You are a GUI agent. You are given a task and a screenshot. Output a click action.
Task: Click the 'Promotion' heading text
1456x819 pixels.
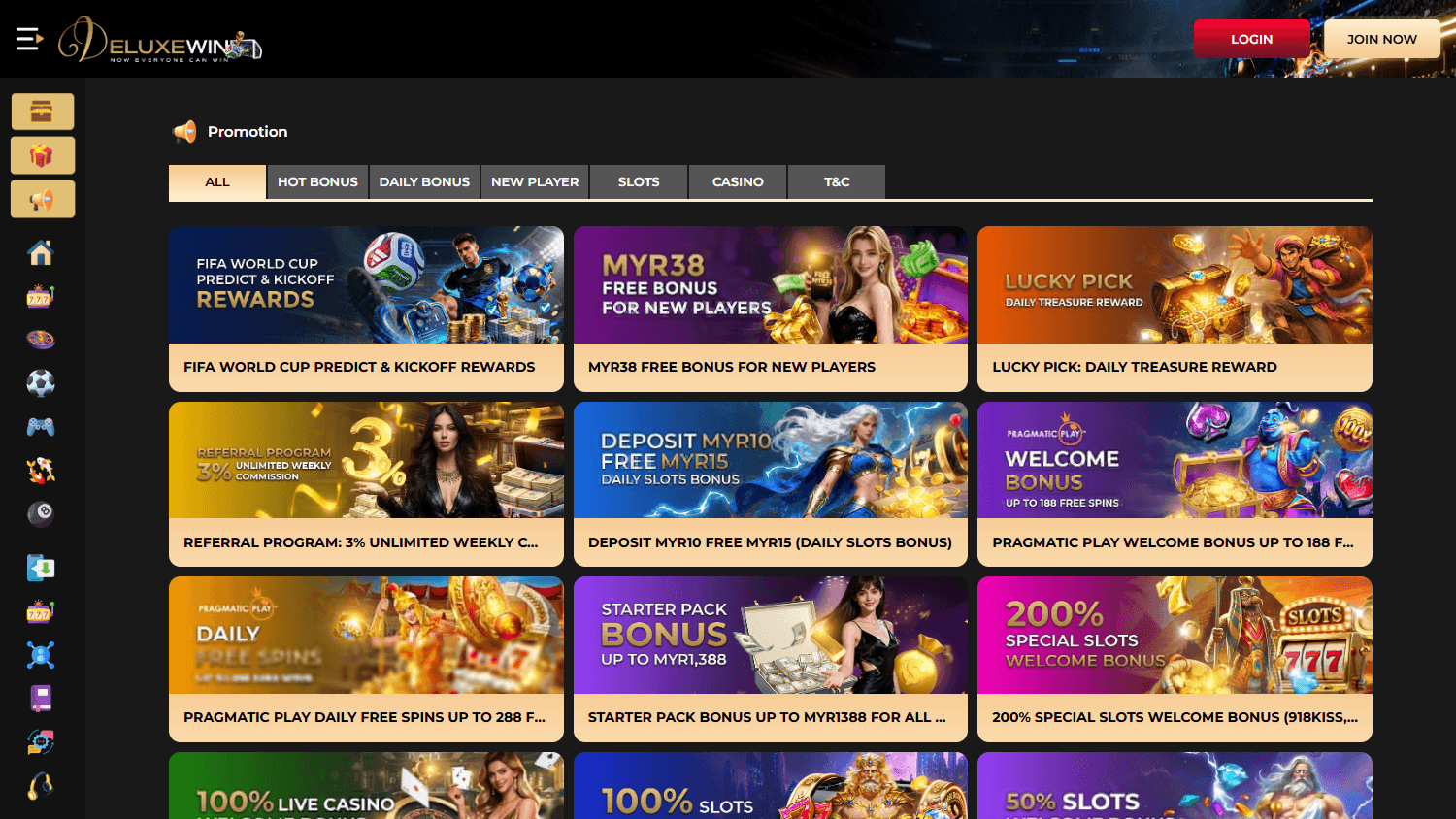point(248,132)
